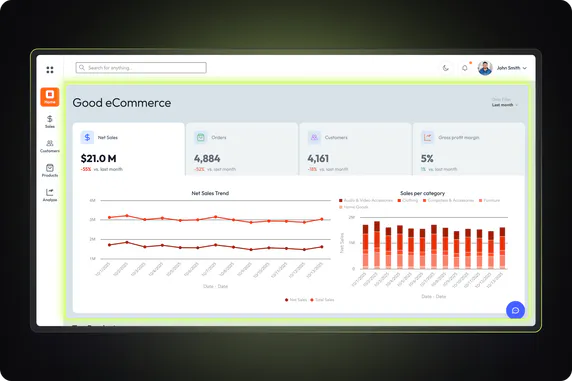The width and height of the screenshot is (572, 381).
Task: Click the first data point on Total Sales line
Action: coord(109,218)
